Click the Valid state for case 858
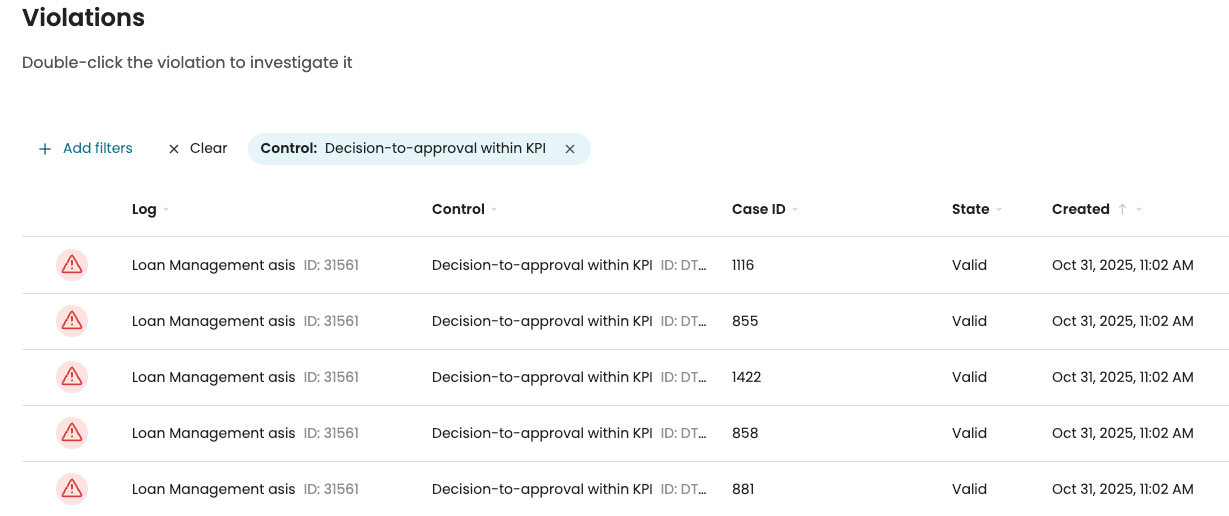 969,433
